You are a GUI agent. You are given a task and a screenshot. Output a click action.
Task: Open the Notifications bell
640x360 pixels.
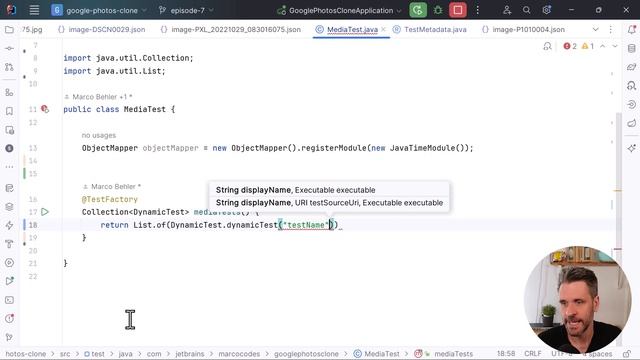(631, 29)
